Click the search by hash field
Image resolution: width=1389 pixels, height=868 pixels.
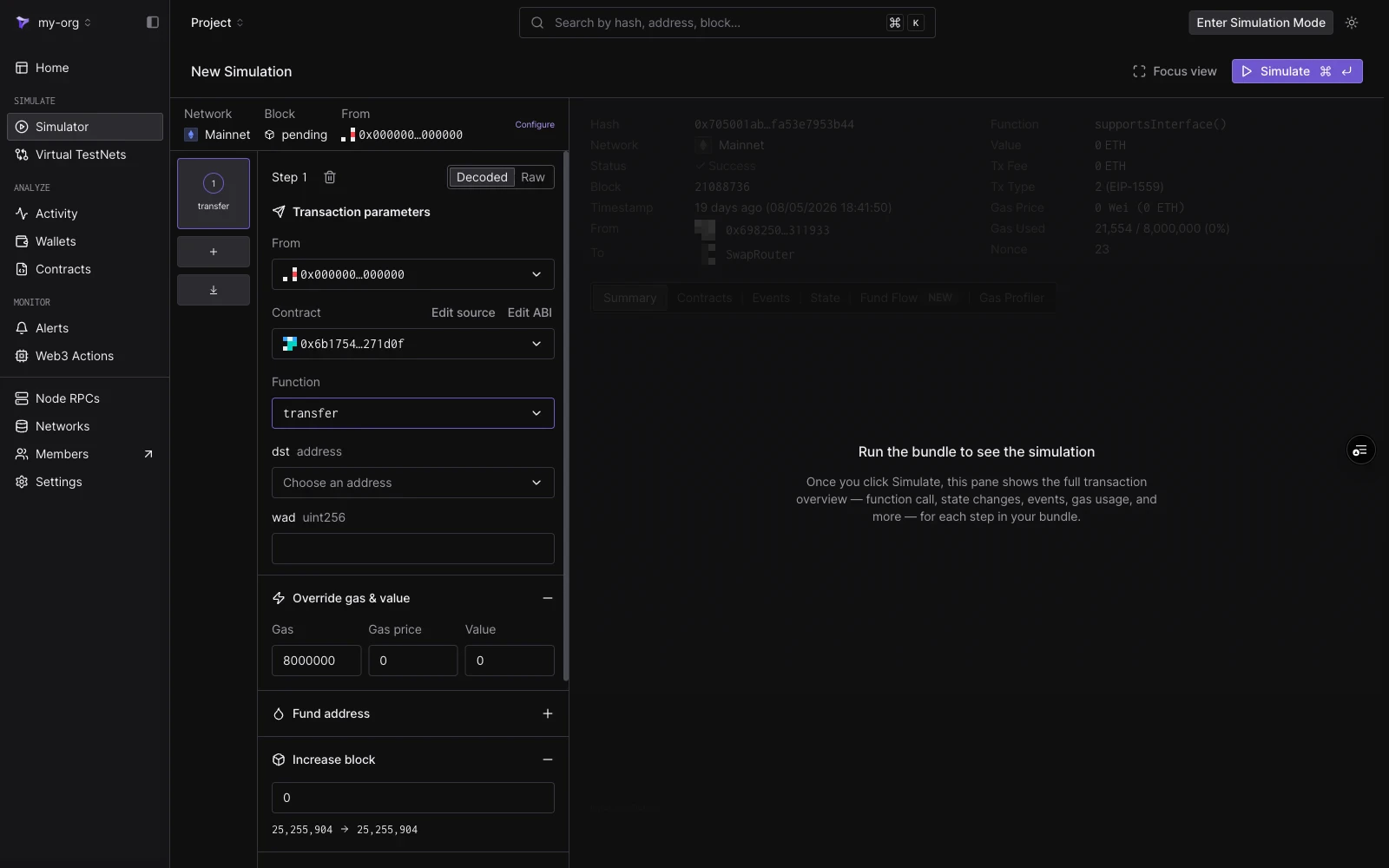pos(727,23)
